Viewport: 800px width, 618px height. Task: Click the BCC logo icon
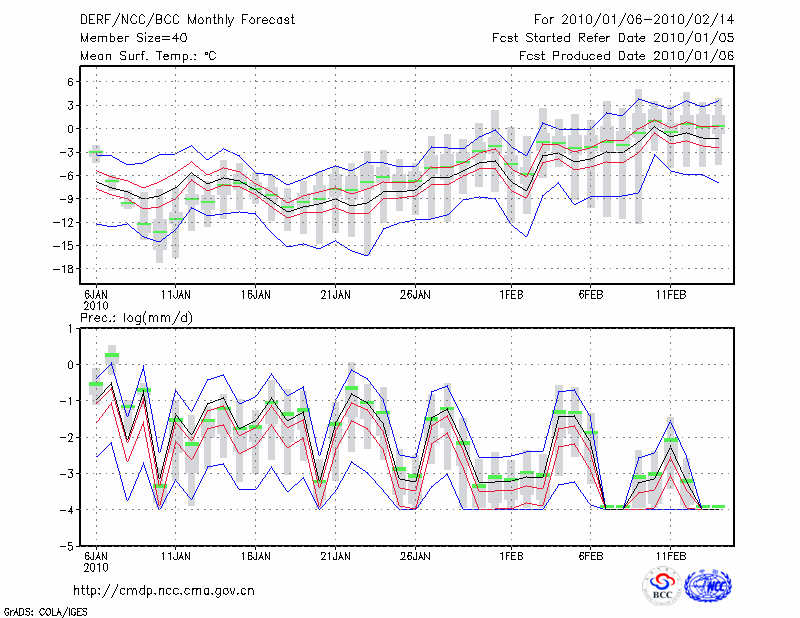tap(662, 585)
